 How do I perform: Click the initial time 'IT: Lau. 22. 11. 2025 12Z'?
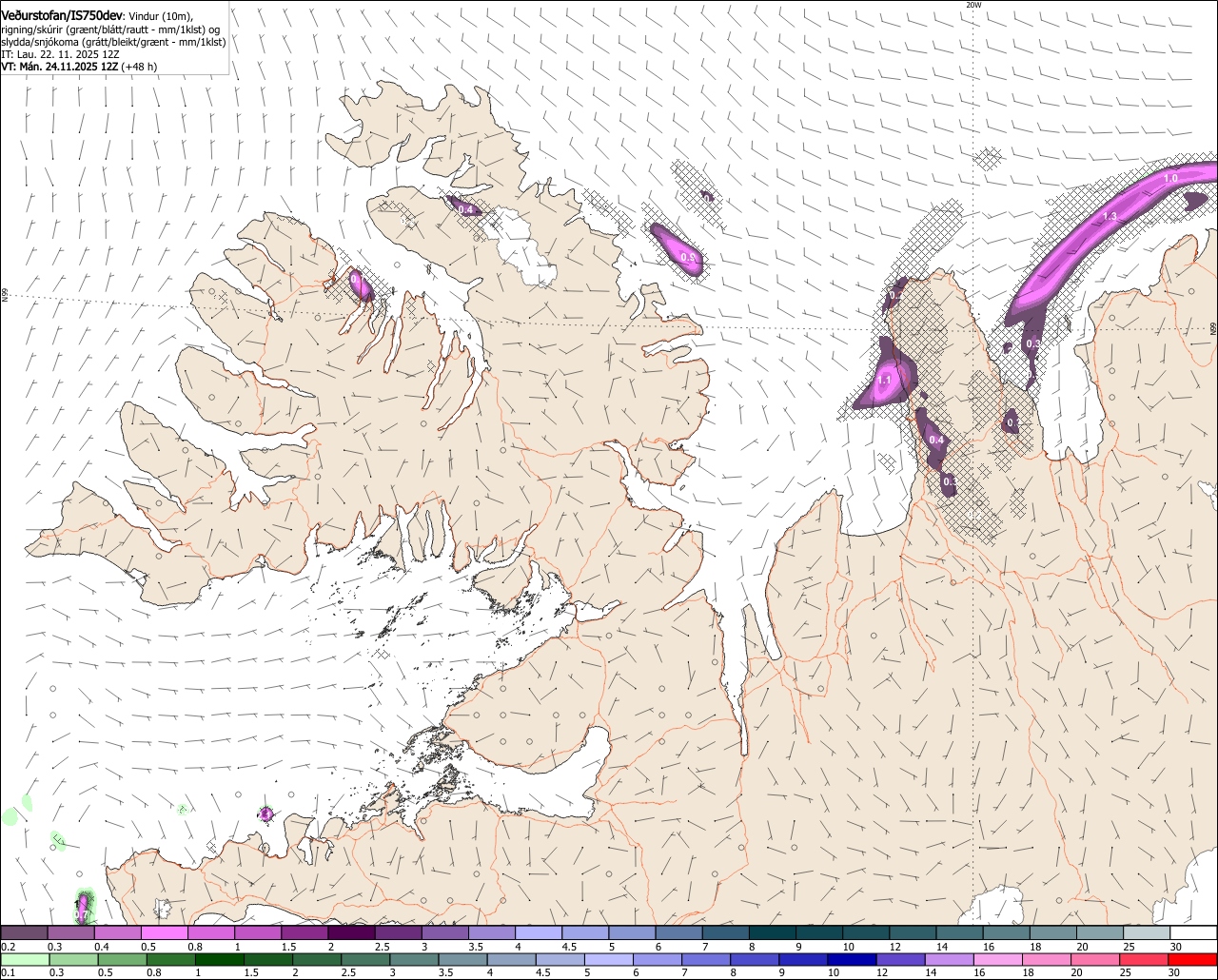[x=60, y=54]
